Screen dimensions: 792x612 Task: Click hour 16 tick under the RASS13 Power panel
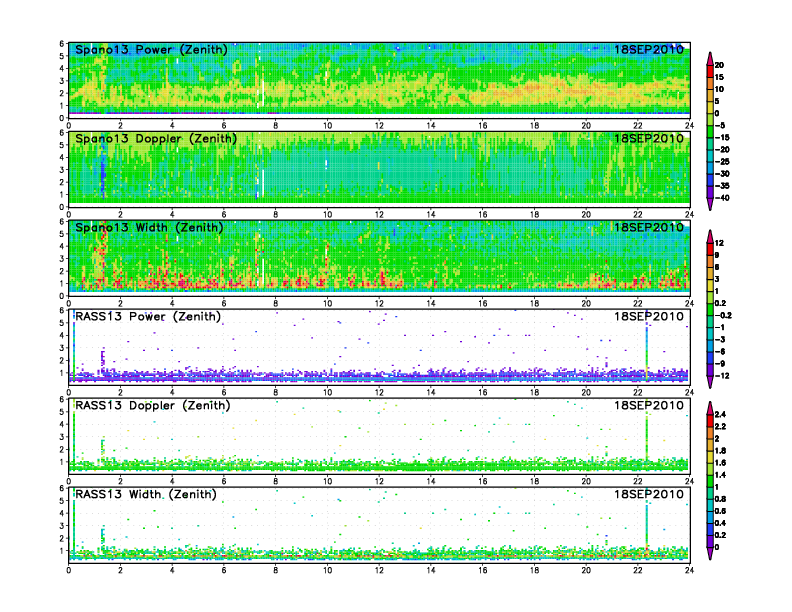482,392
